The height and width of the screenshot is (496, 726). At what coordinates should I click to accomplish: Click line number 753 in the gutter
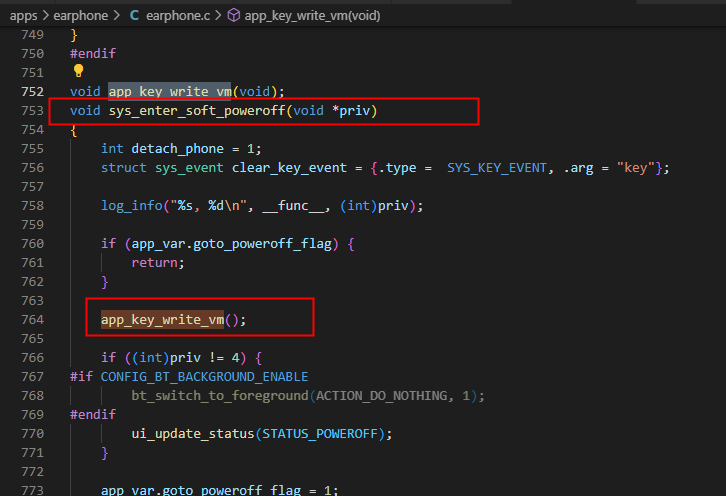pyautogui.click(x=32, y=111)
